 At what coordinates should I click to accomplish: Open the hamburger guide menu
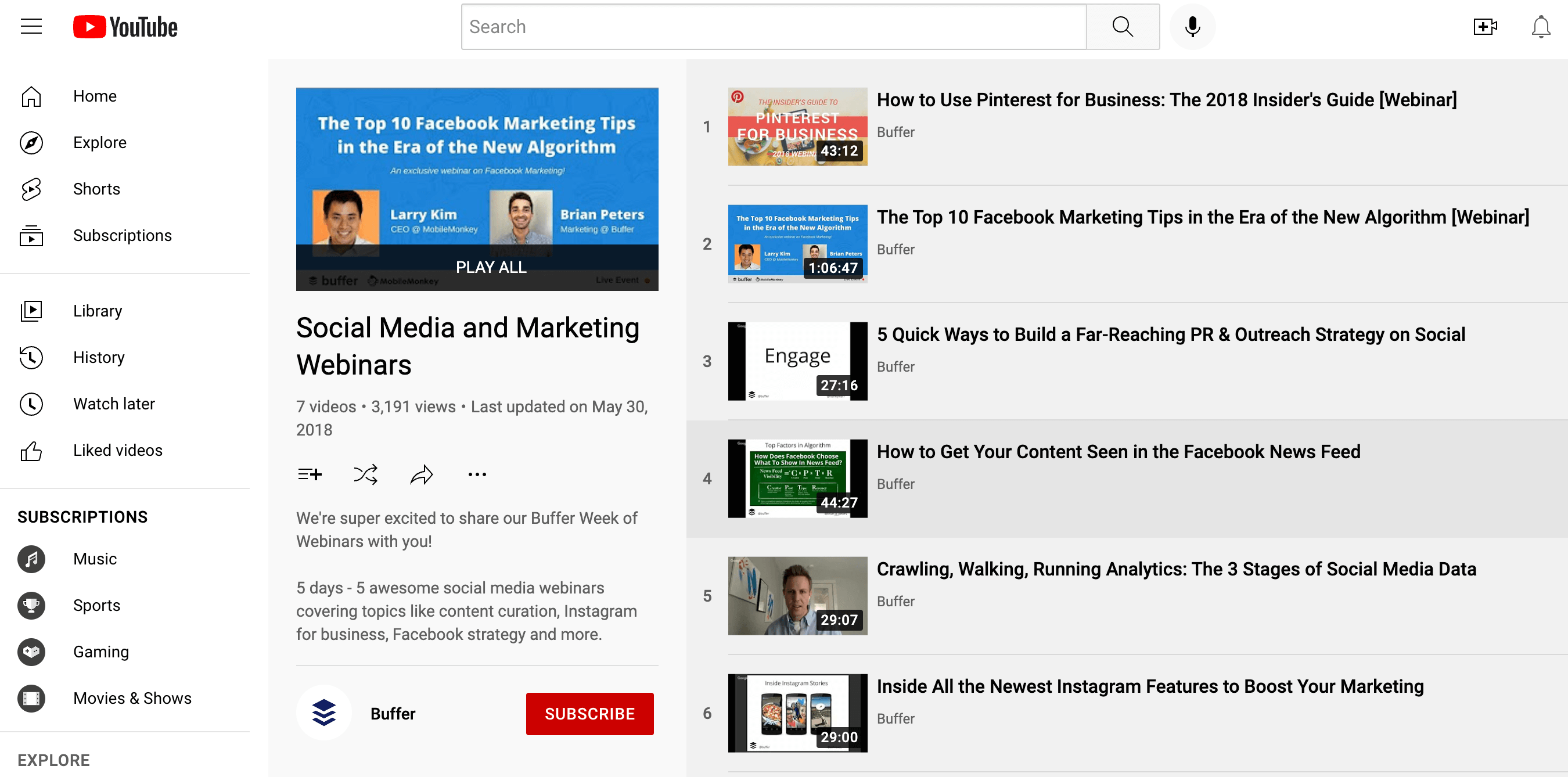(31, 27)
